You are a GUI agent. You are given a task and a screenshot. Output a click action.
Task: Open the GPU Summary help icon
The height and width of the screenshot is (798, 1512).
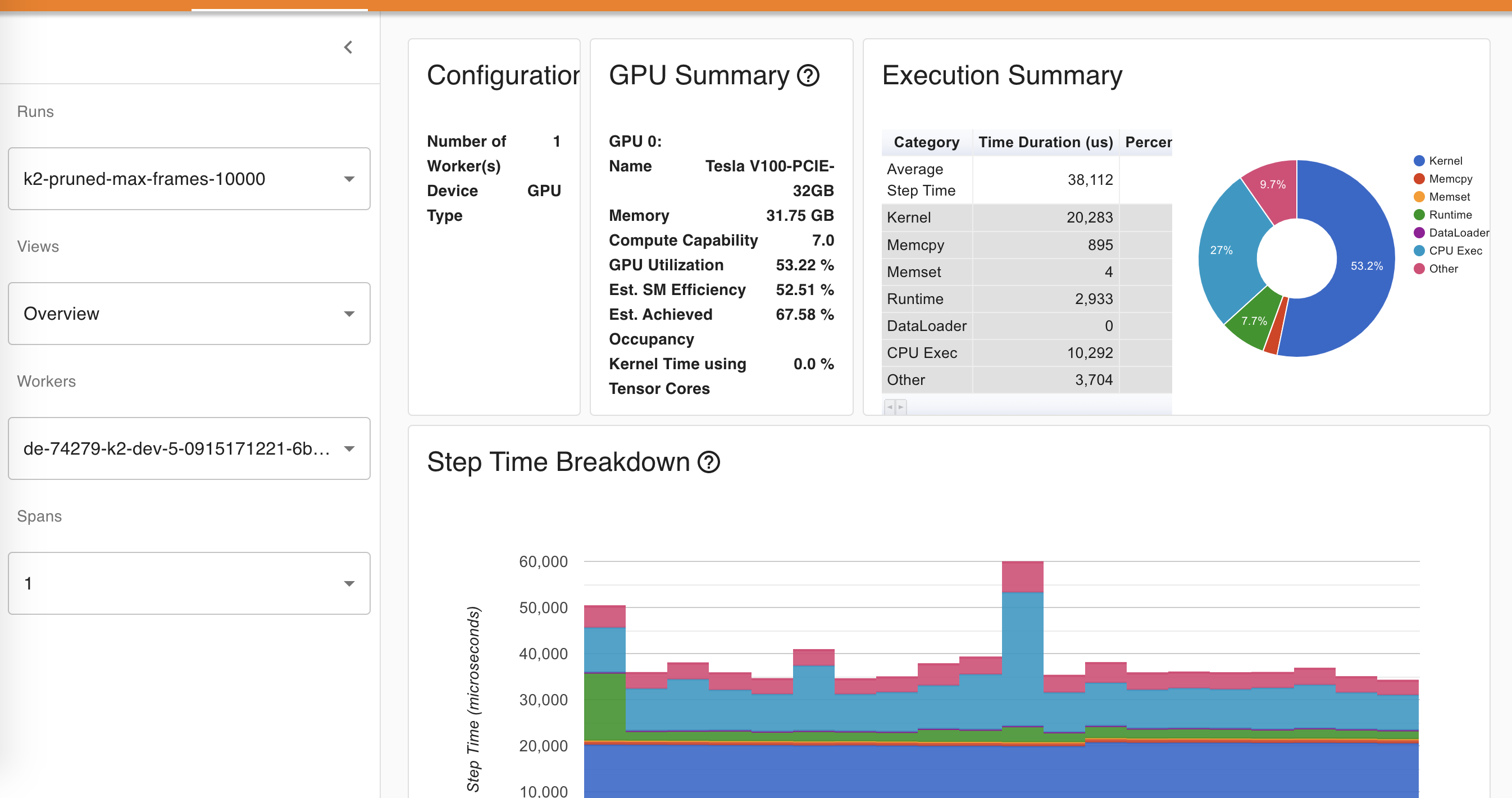[808, 75]
